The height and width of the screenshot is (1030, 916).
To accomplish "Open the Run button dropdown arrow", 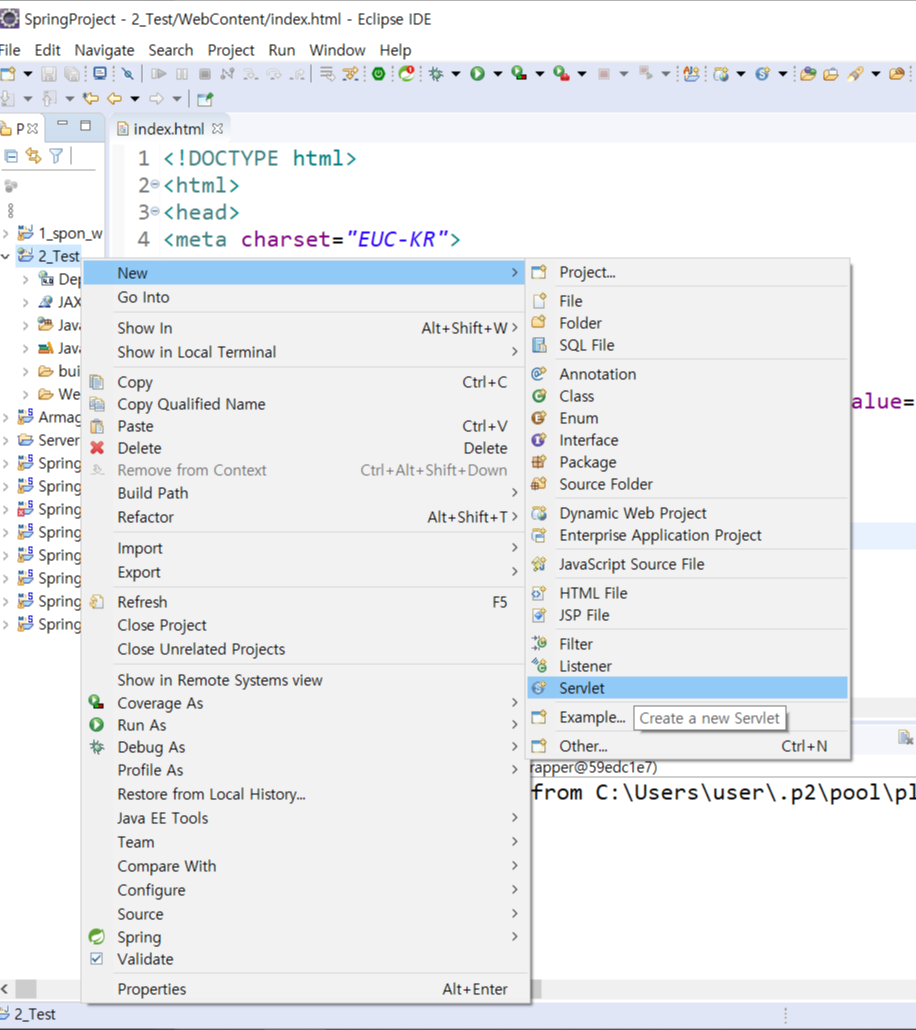I will (x=497, y=74).
